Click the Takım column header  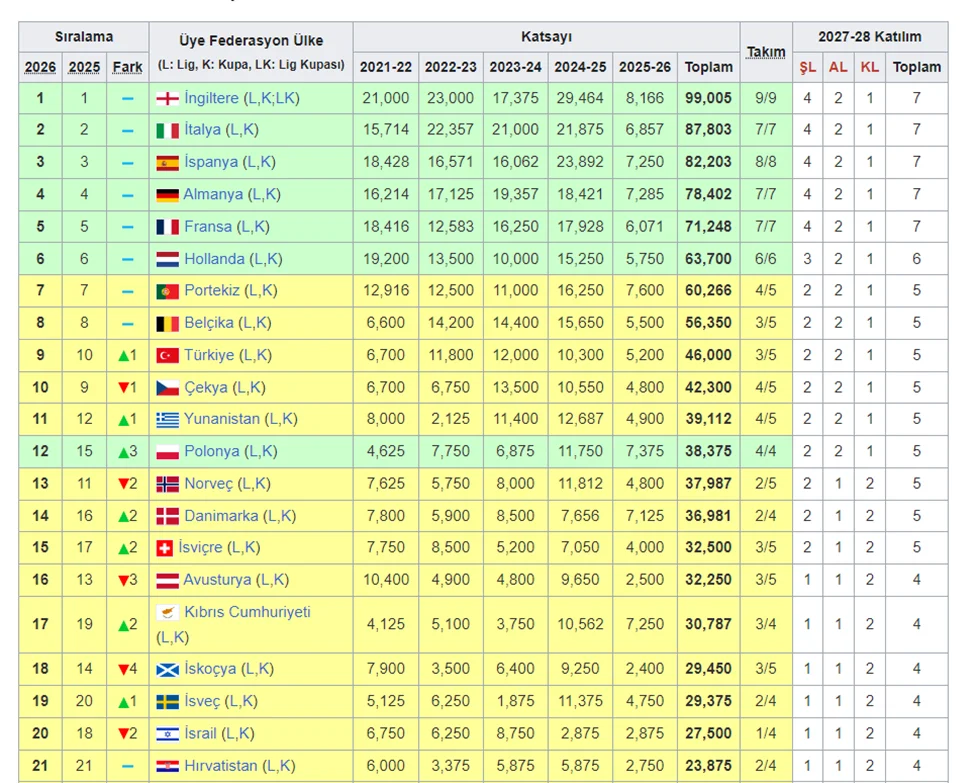[x=766, y=52]
